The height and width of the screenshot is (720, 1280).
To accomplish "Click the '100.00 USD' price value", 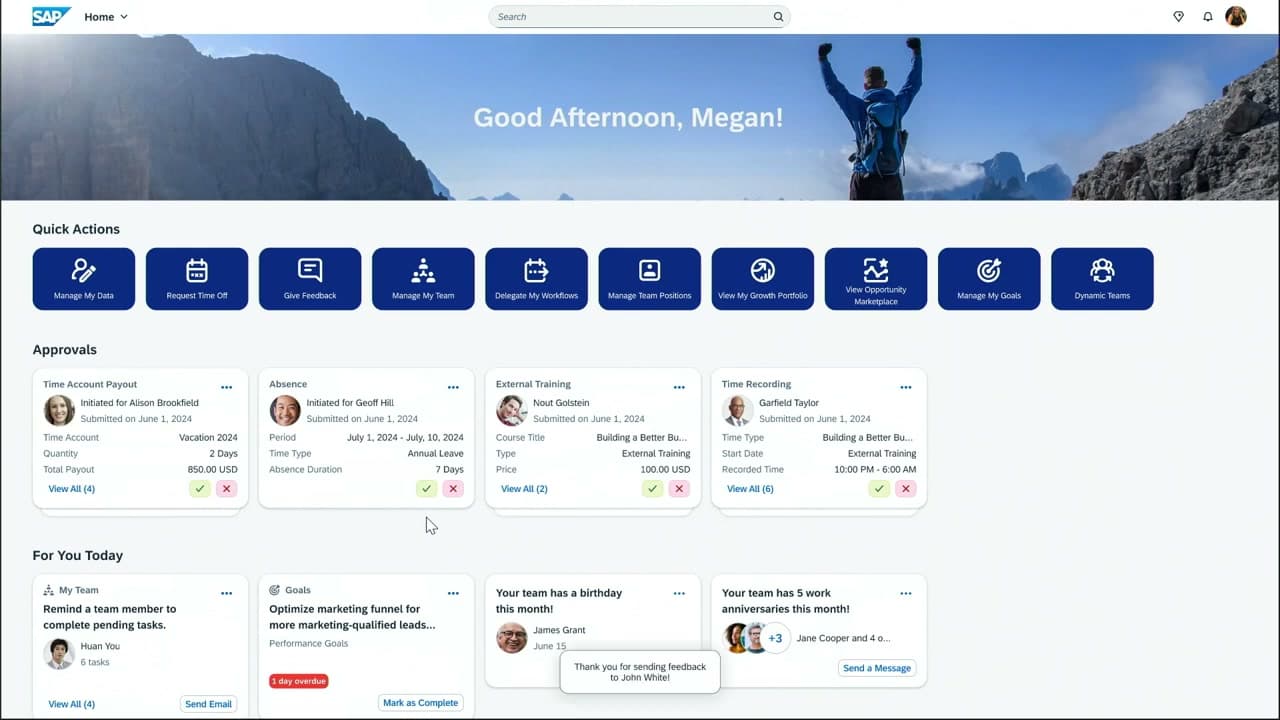I will click(x=666, y=470).
